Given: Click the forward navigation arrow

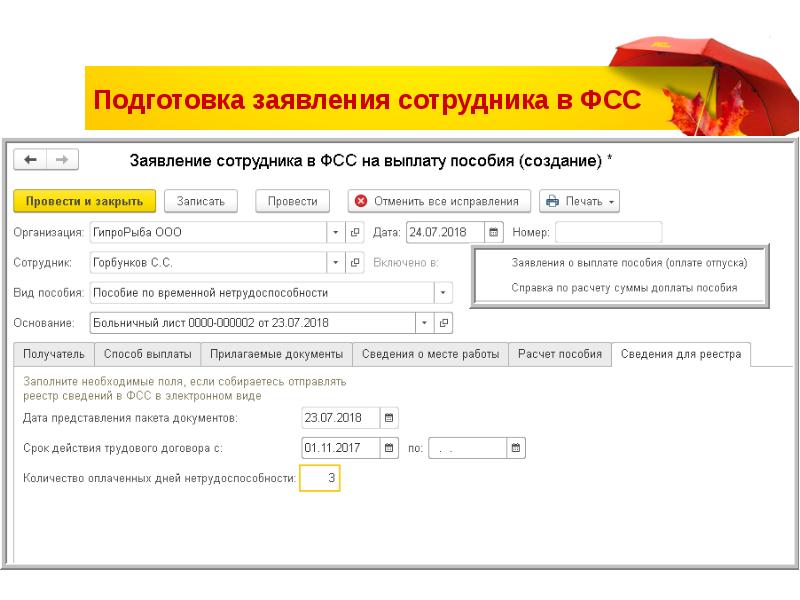Looking at the screenshot, I should coord(61,160).
